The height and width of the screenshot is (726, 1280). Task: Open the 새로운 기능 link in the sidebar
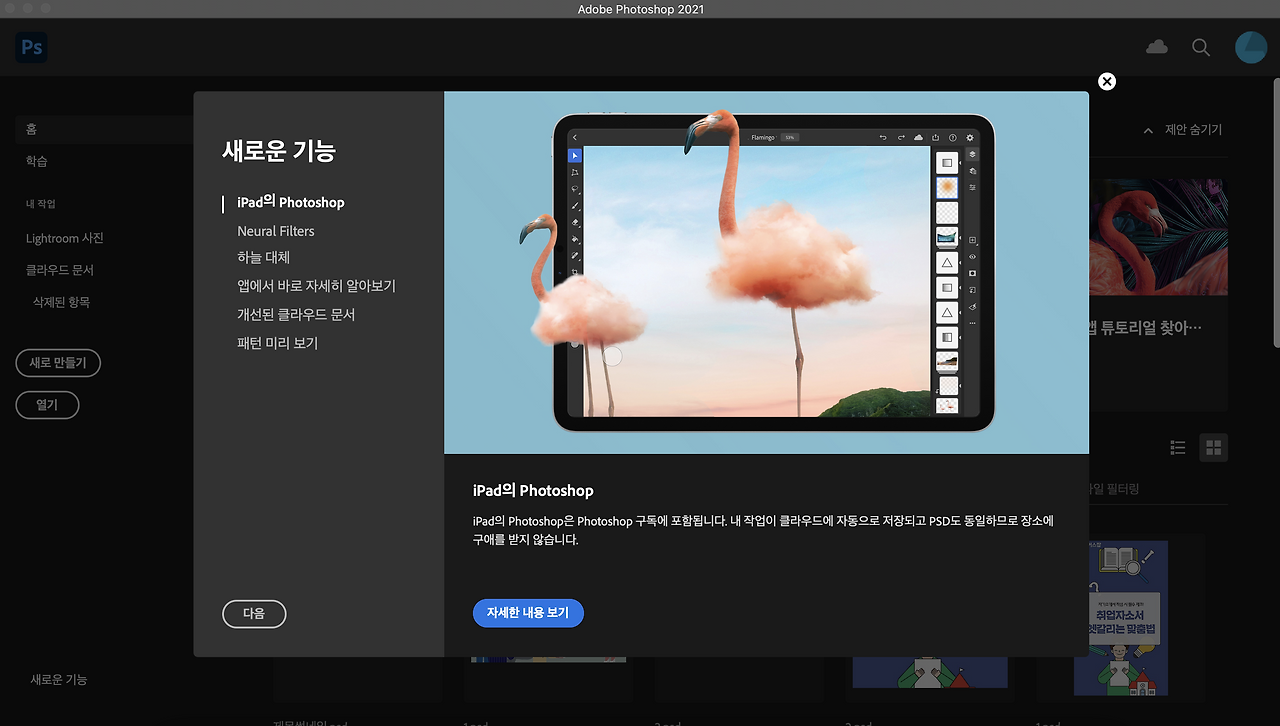pos(59,679)
